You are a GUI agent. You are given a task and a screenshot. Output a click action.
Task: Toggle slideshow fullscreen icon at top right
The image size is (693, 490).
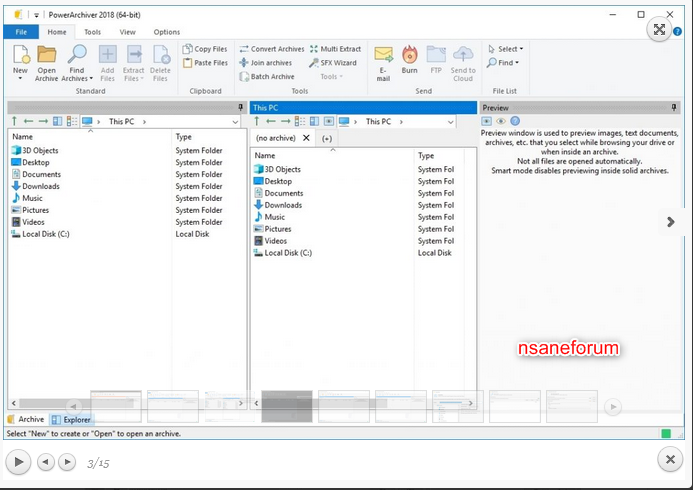pos(659,30)
